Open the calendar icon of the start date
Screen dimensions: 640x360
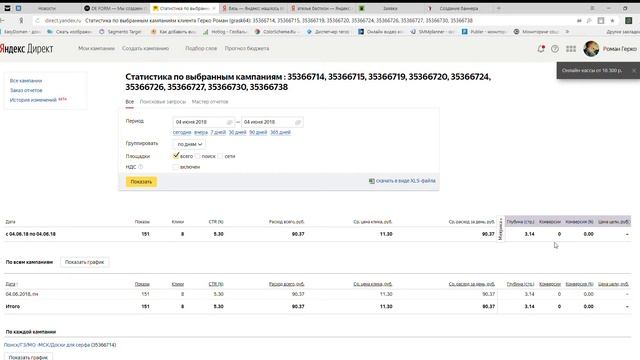[229, 122]
